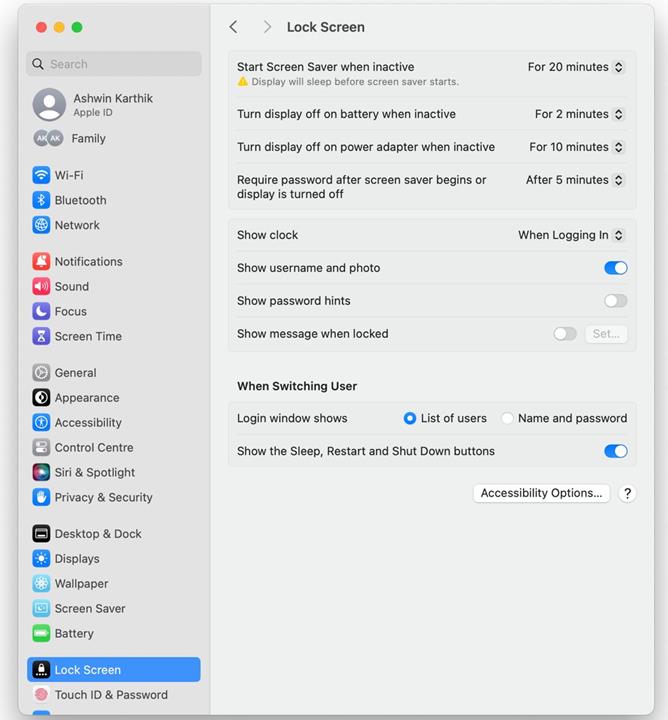Choose Name and password radio option
668x720 pixels.
(x=507, y=418)
